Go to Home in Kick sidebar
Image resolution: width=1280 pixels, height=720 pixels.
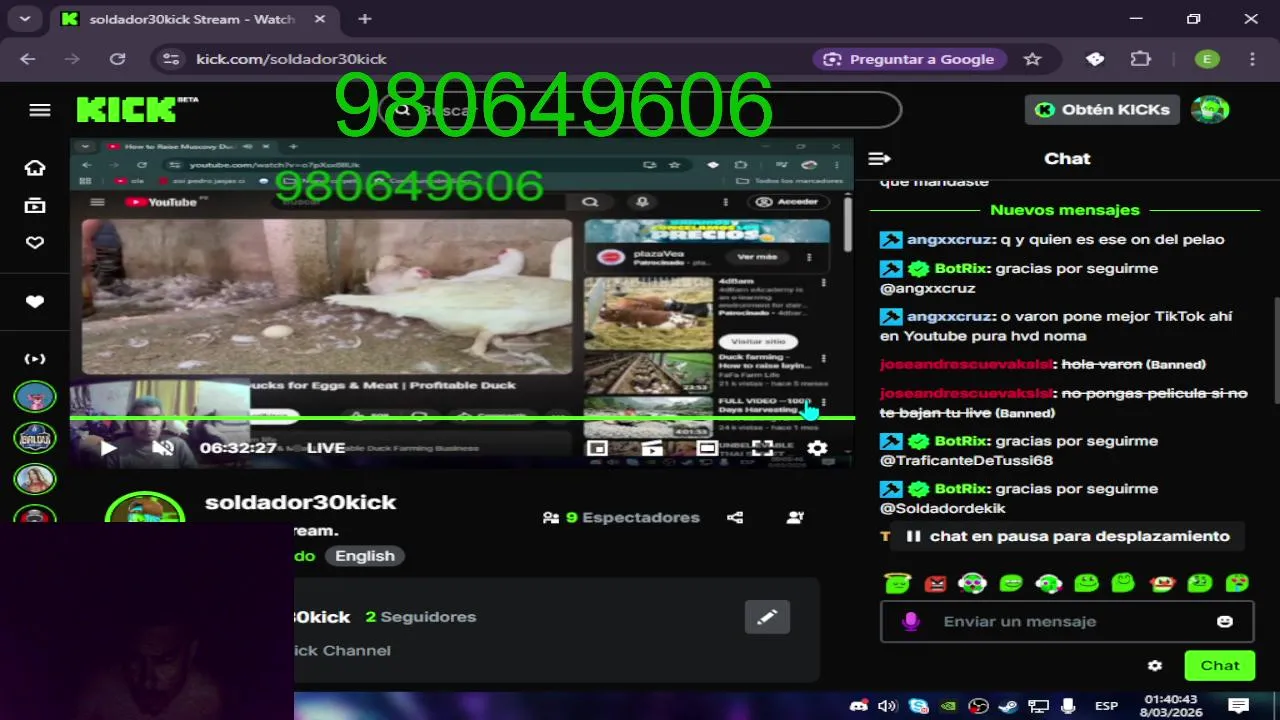click(35, 168)
